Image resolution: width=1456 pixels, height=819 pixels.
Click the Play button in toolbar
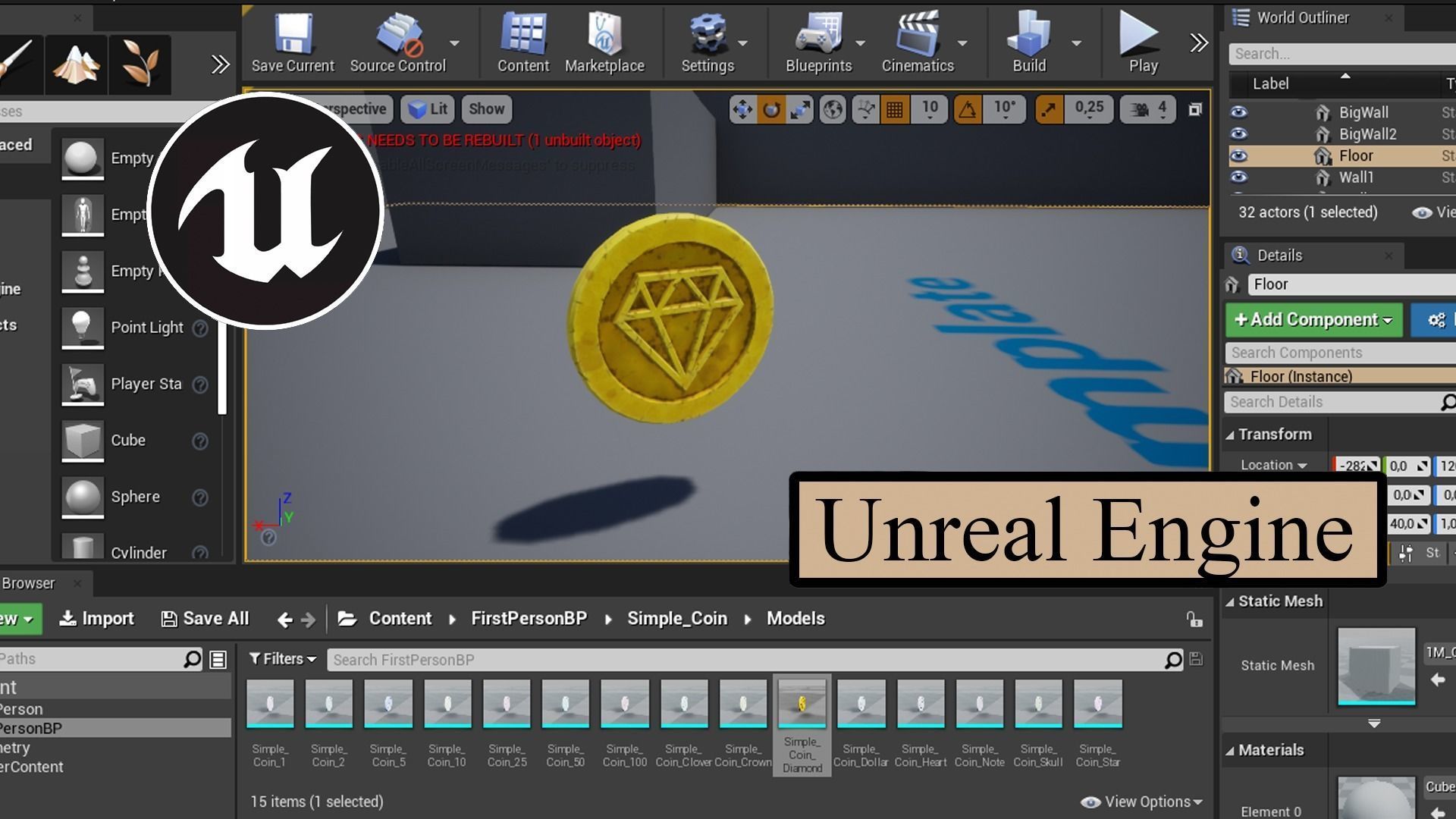tap(1142, 43)
